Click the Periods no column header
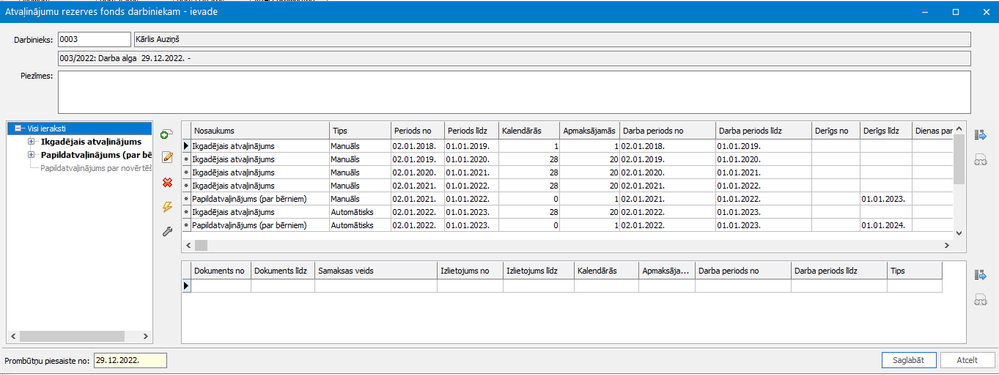 coord(417,131)
